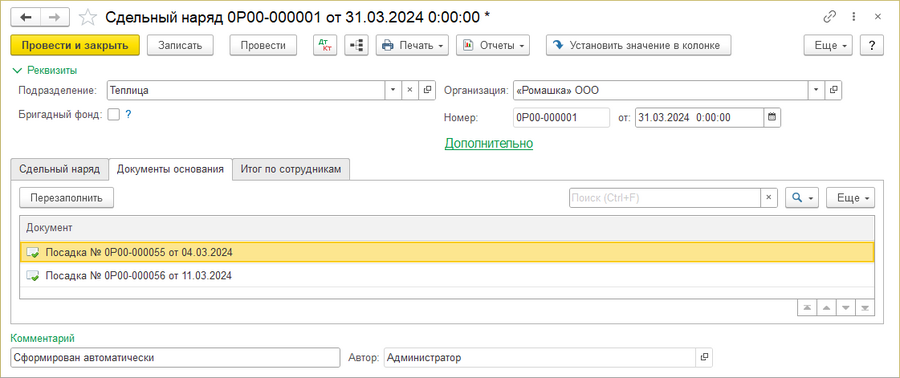900x378 pixels.
Task: Click document icon of Посадка 0Р00-000056 row
Action: [33, 276]
